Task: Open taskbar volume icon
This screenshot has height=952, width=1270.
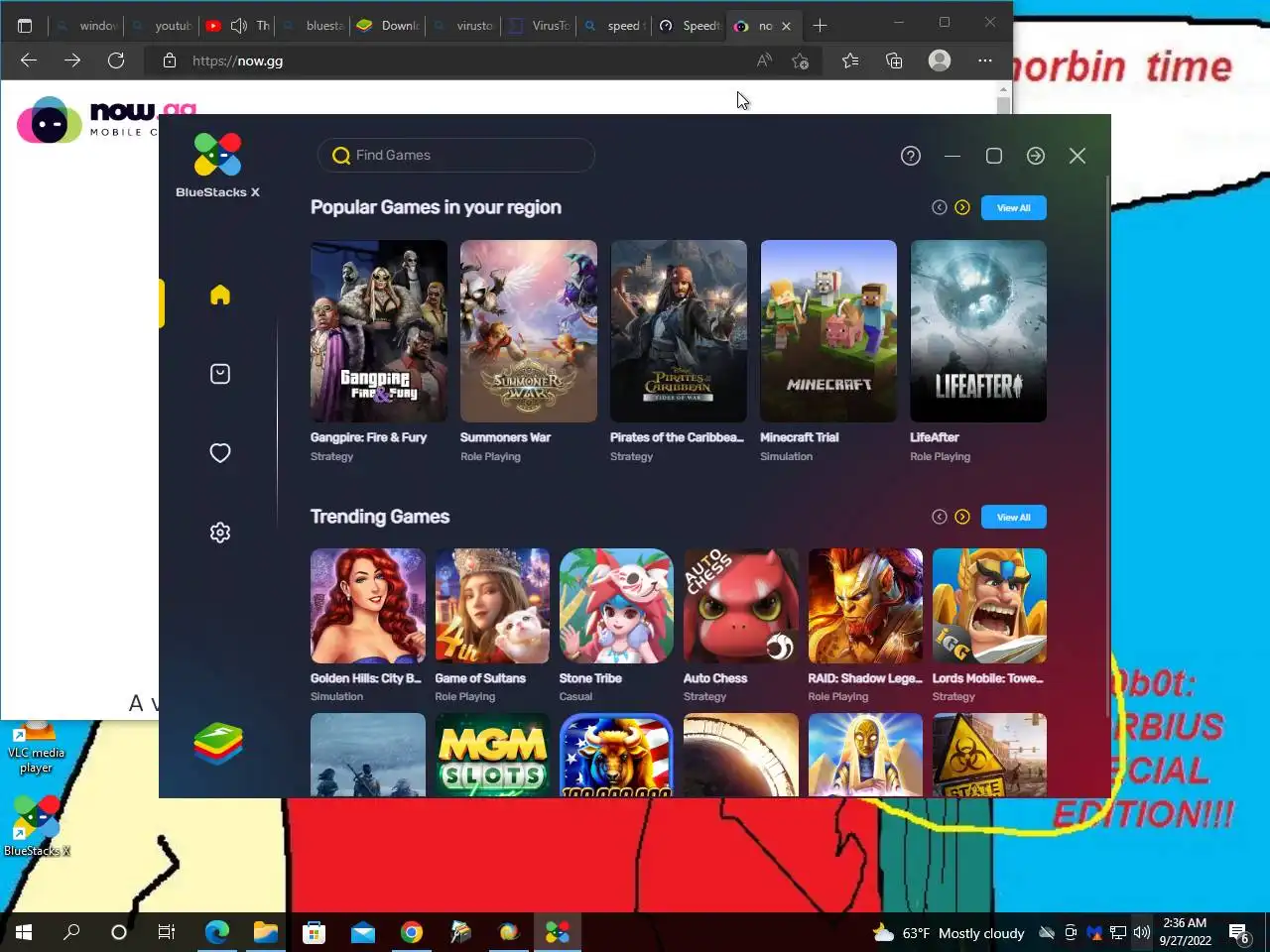Action: point(1142,933)
